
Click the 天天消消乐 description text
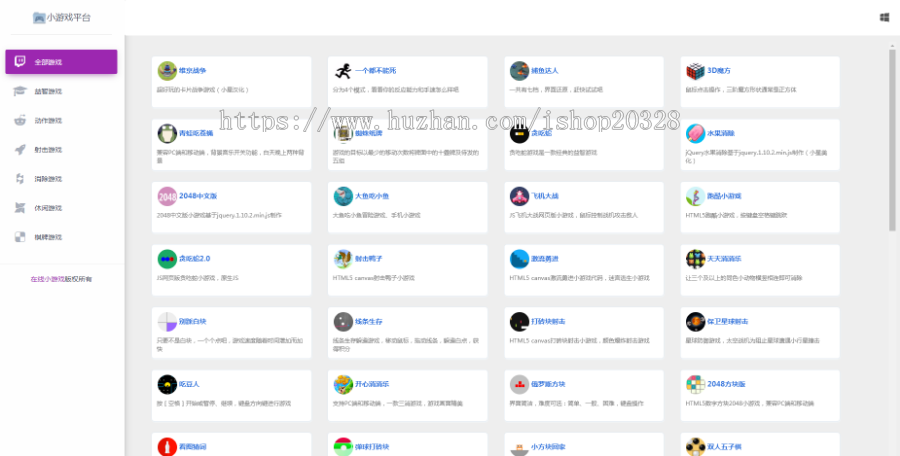pyautogui.click(x=744, y=278)
